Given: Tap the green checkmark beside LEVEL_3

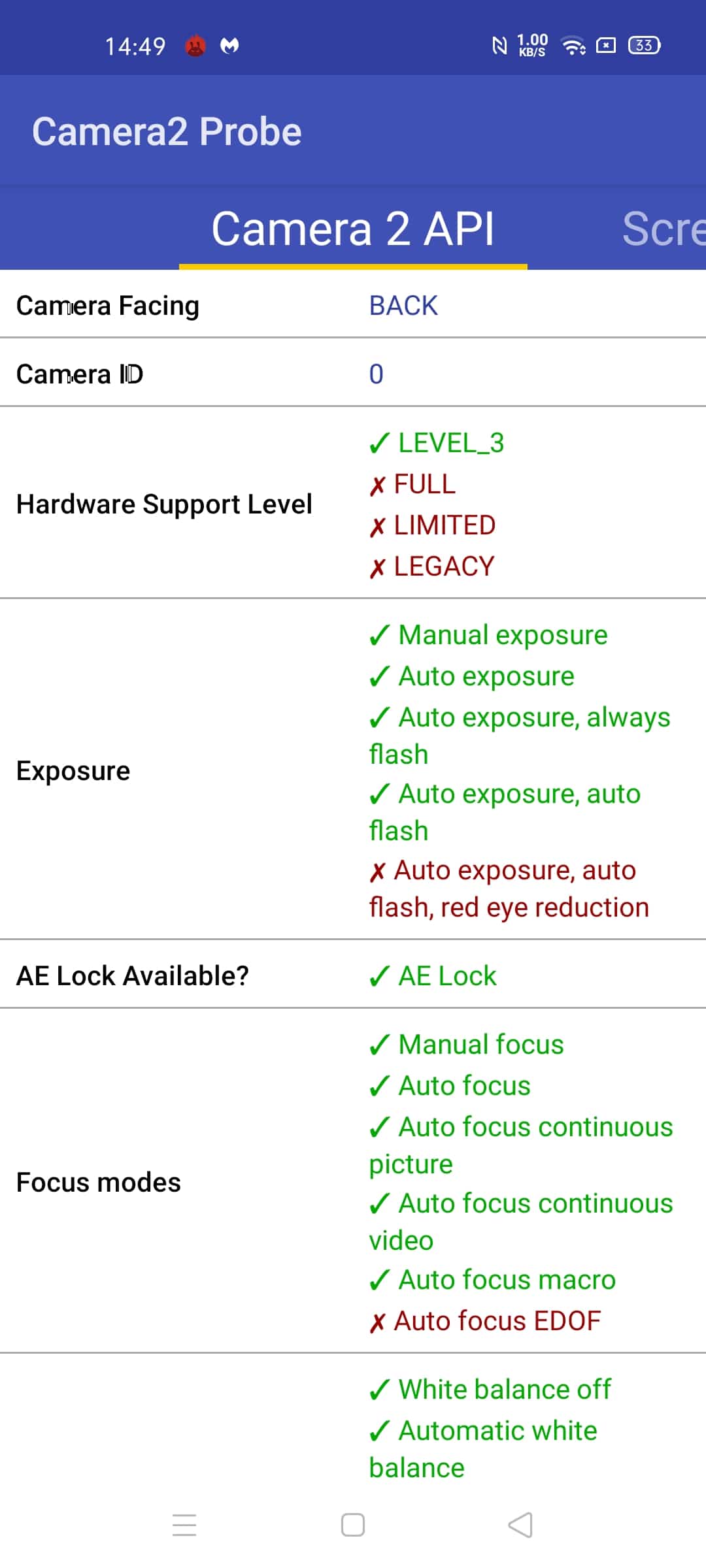Looking at the screenshot, I should pos(380,443).
